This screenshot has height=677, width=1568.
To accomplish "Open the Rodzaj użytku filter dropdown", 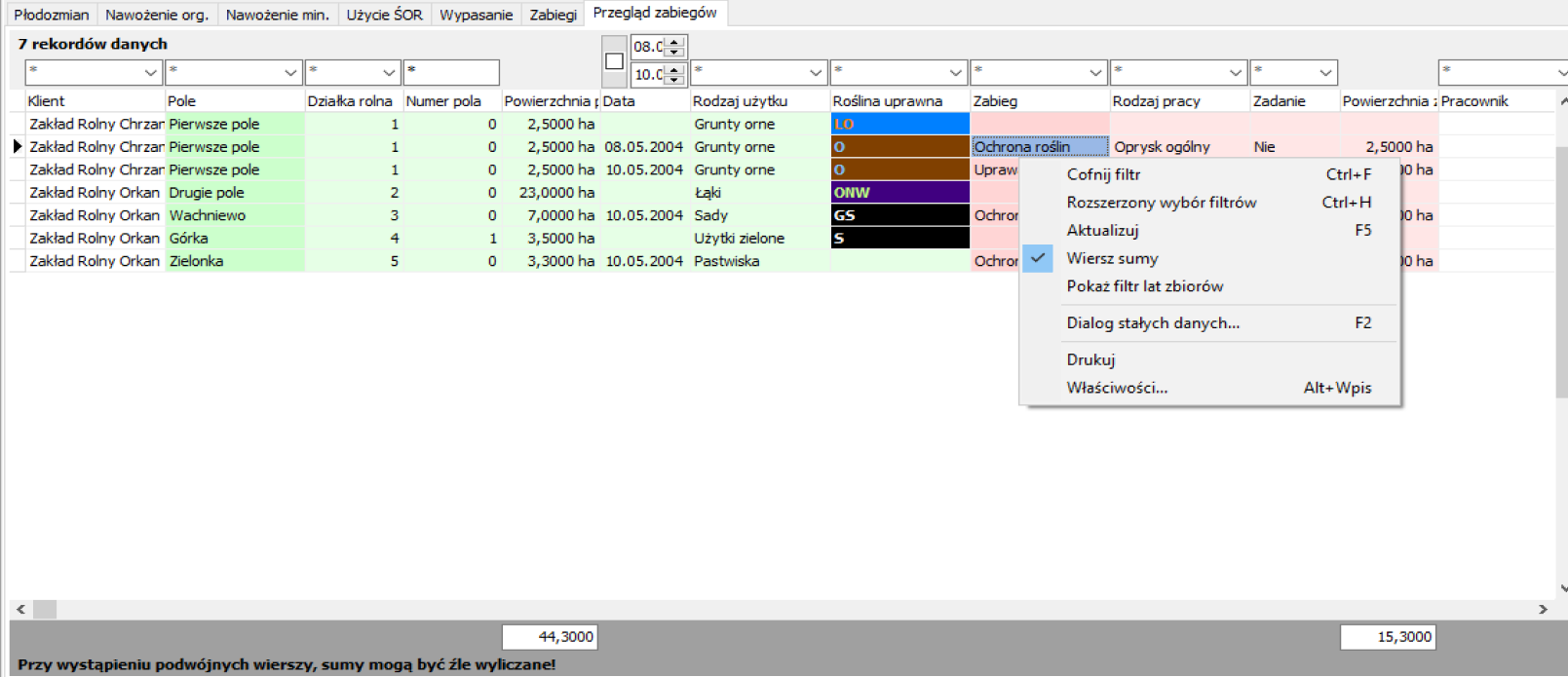I will click(x=816, y=72).
